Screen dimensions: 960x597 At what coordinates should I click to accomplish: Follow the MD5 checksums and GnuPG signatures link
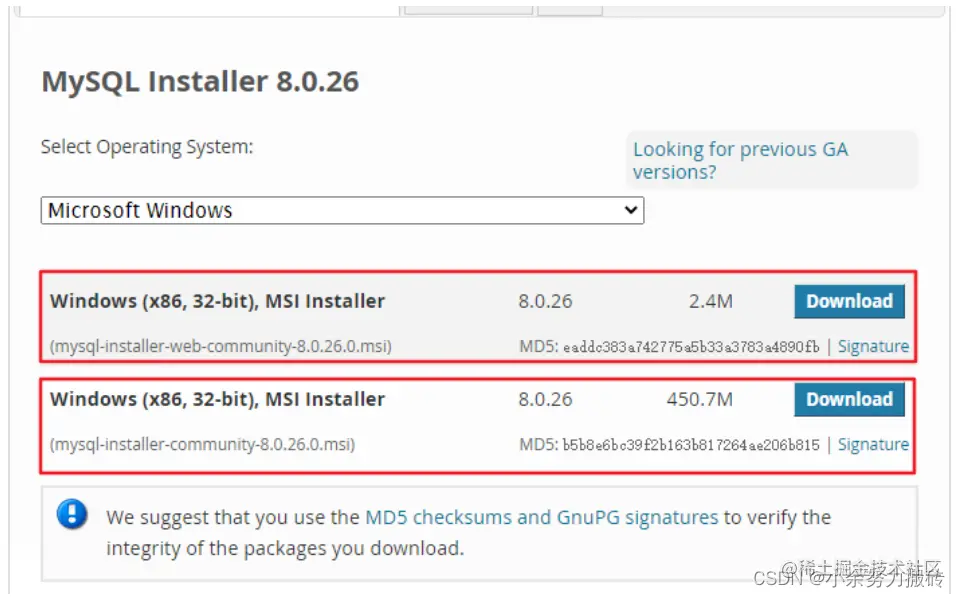click(542, 517)
